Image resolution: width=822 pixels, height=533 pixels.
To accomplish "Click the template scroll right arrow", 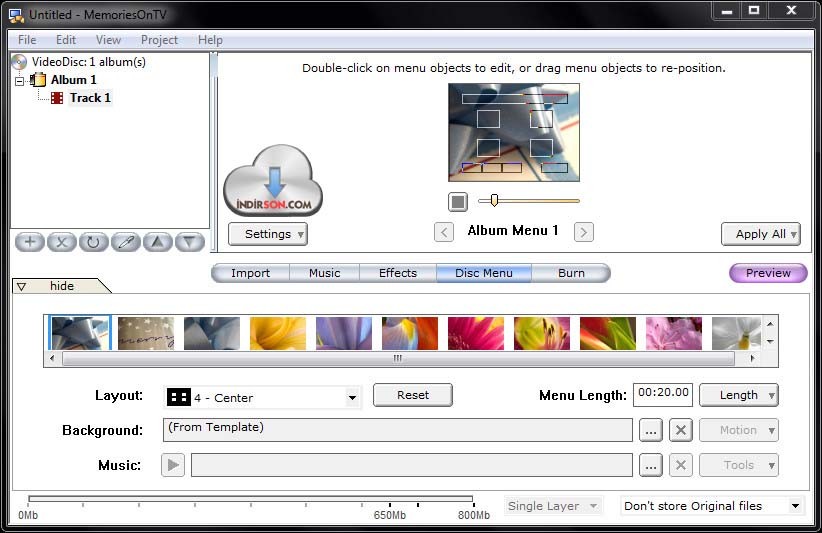I will tap(752, 359).
